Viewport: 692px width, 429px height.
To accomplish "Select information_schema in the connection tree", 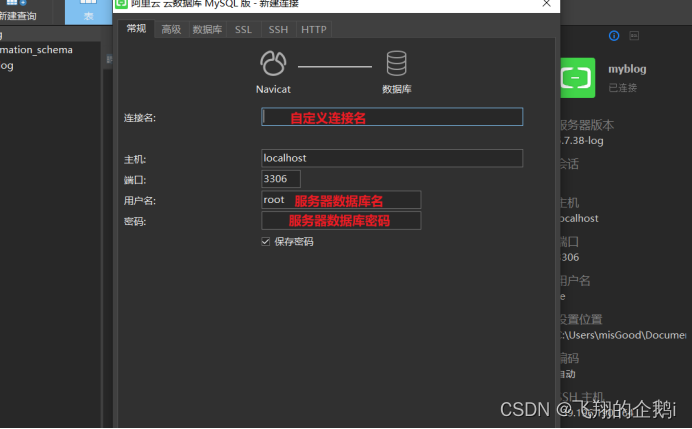I will [x=36, y=50].
